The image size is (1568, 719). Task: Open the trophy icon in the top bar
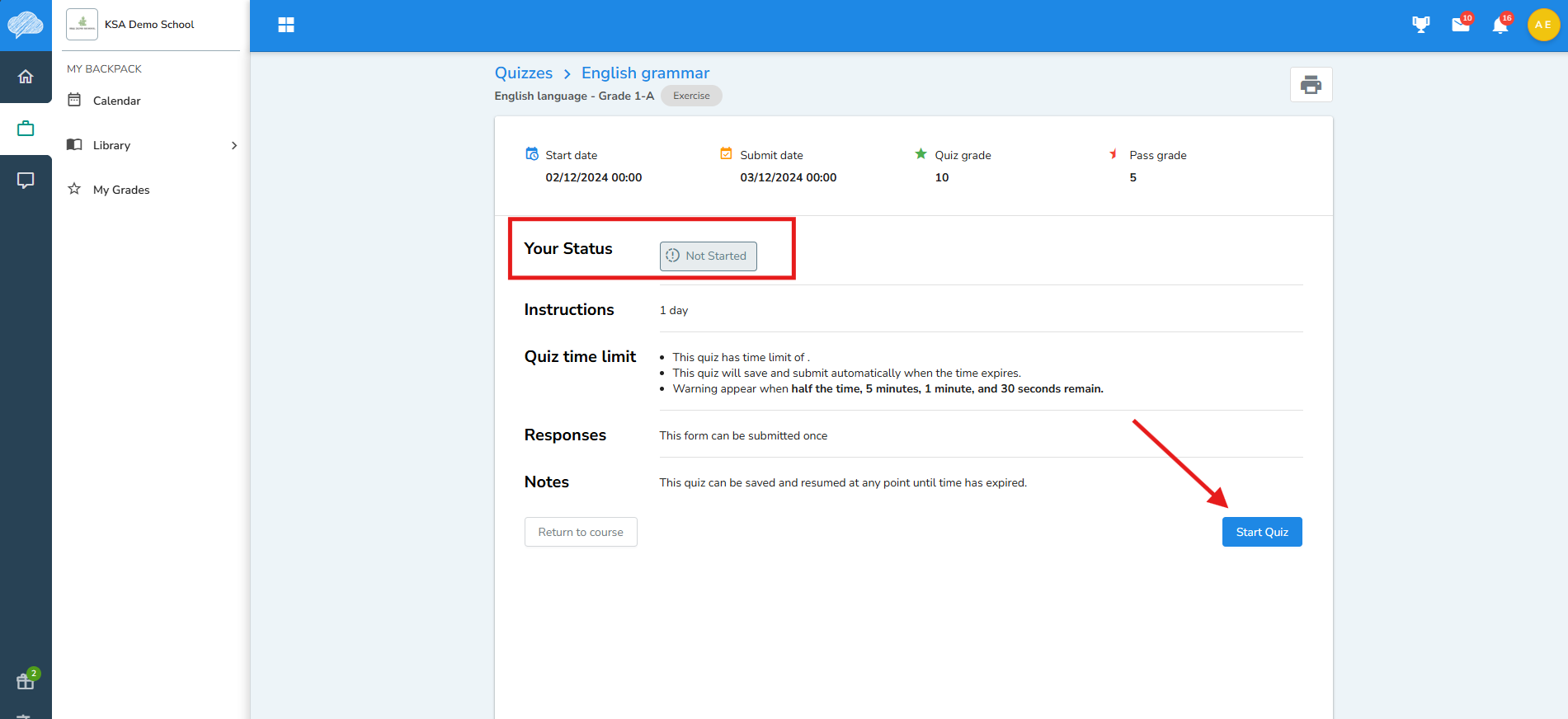pos(1420,25)
